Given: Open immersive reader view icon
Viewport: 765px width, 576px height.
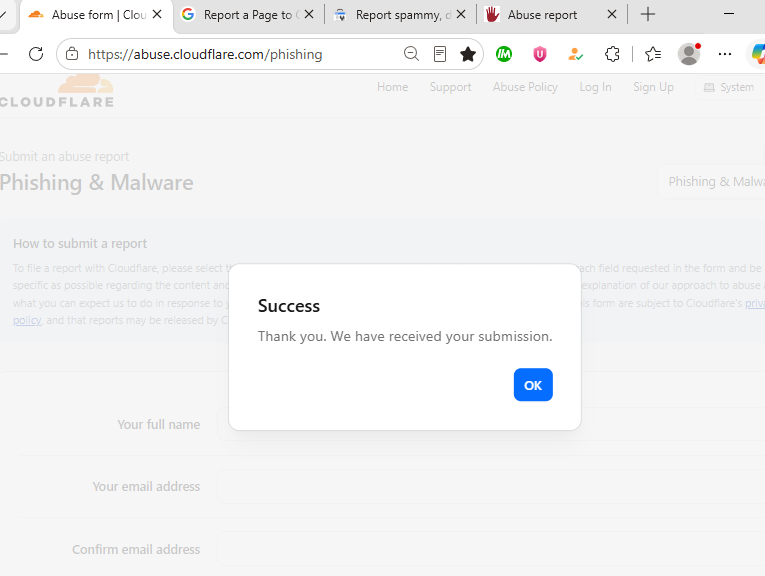Looking at the screenshot, I should coord(440,54).
